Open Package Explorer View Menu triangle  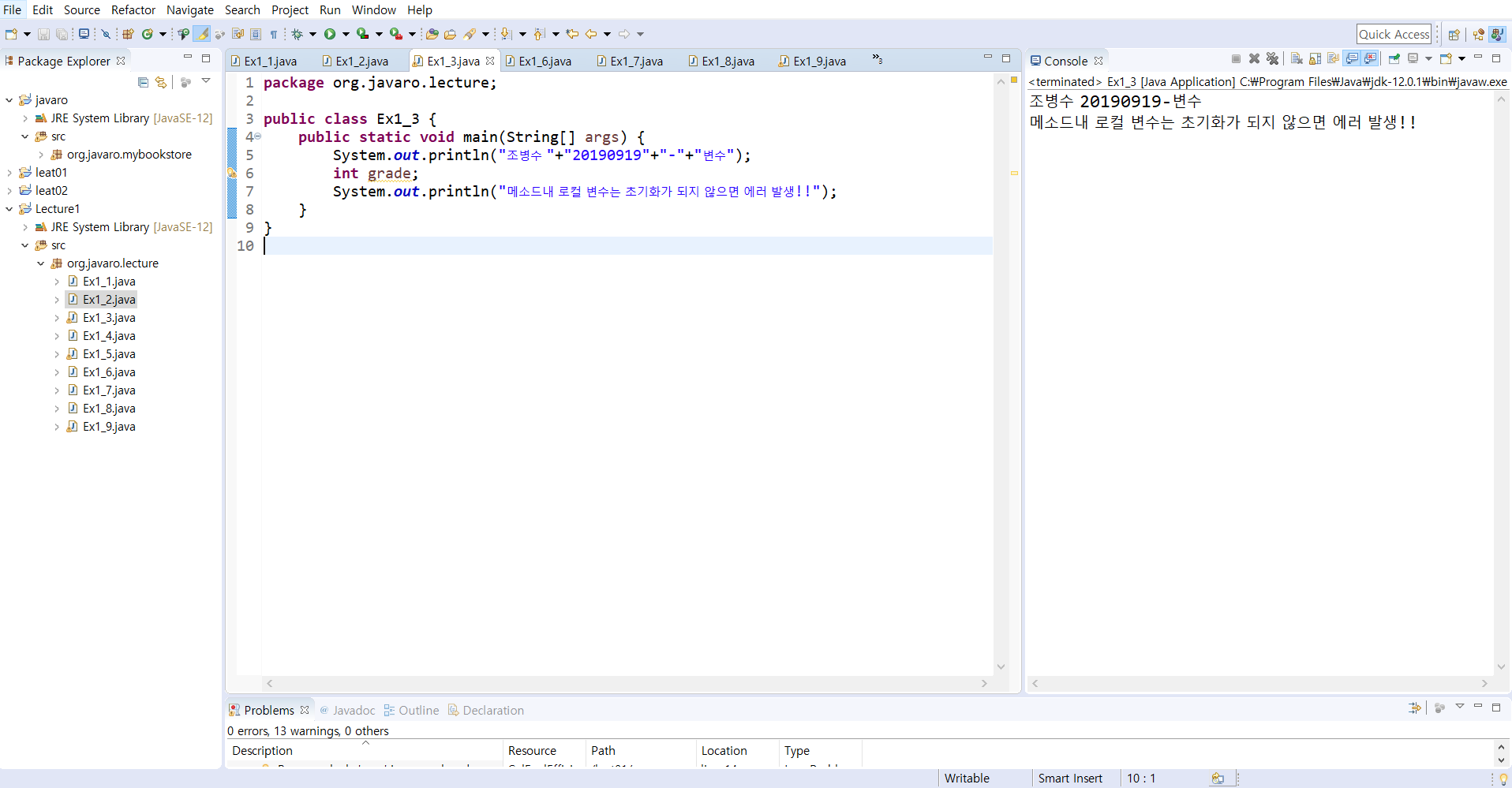(206, 80)
